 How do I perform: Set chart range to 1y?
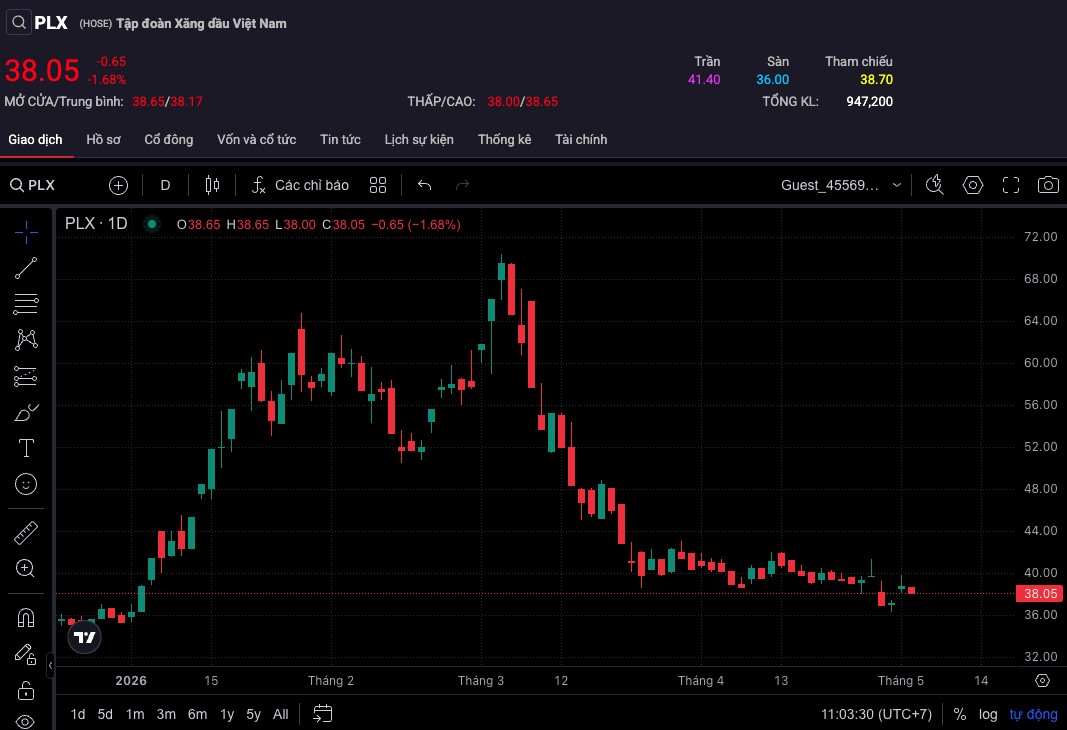coord(227,714)
